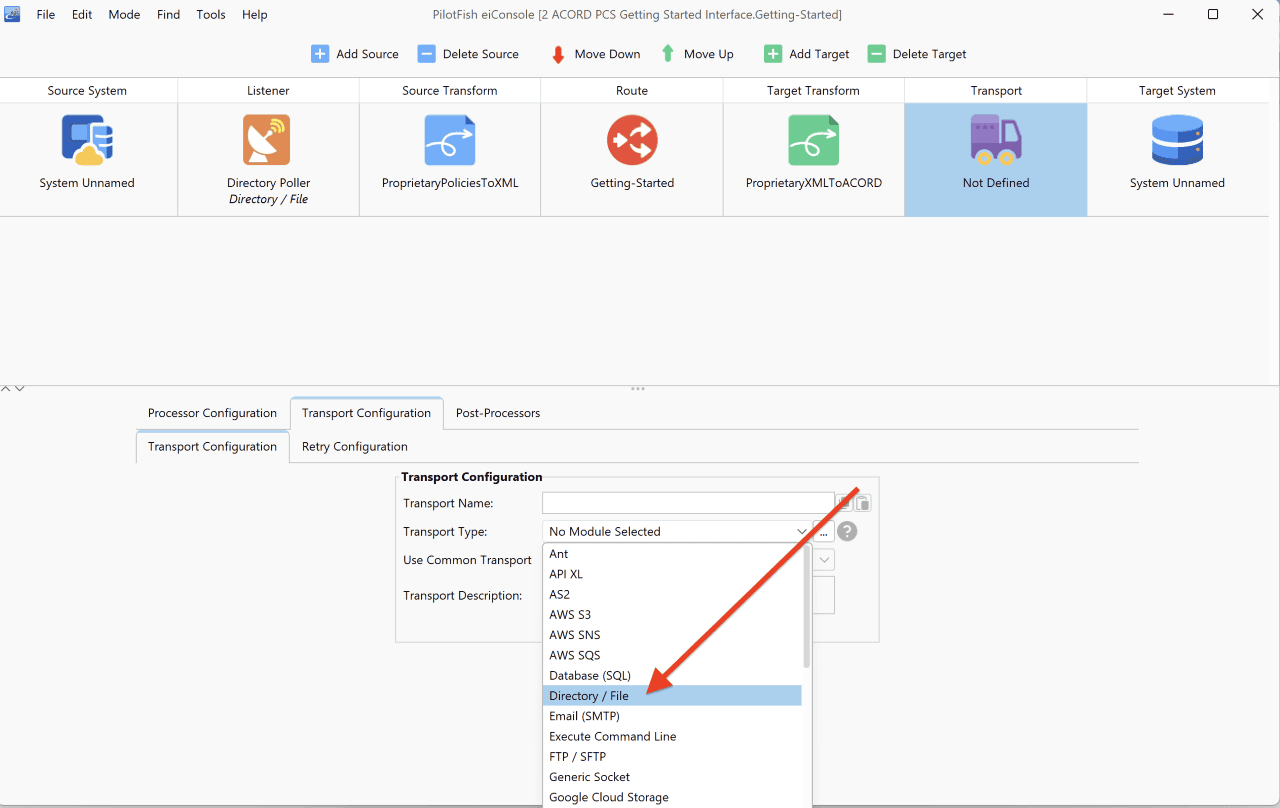
Task: Open the Find menu
Action: pos(169,15)
